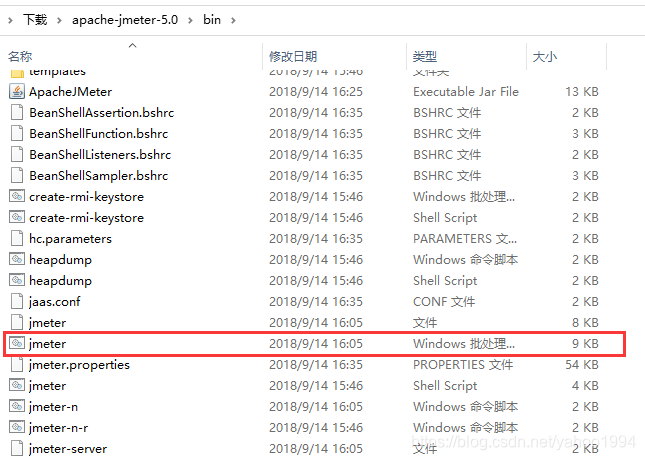Click the BeanShellAssertion.bshrc file icon
645x460 pixels.
(17, 112)
